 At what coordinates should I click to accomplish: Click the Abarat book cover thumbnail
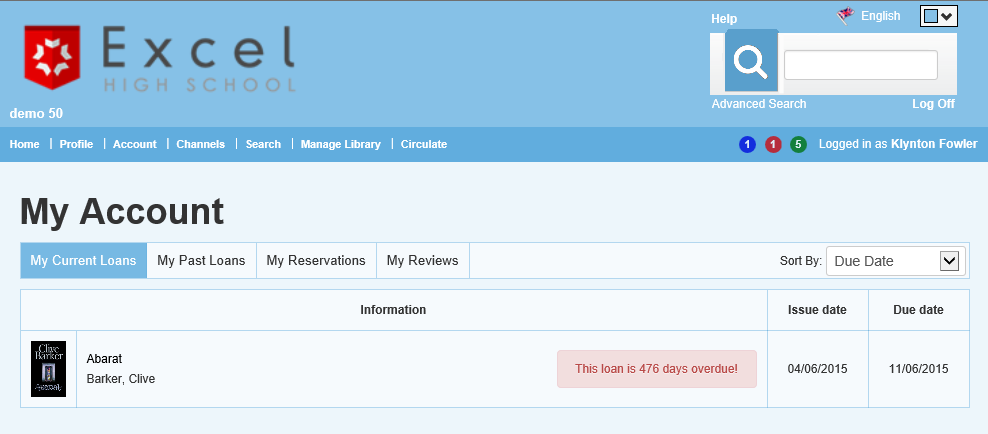tap(48, 369)
